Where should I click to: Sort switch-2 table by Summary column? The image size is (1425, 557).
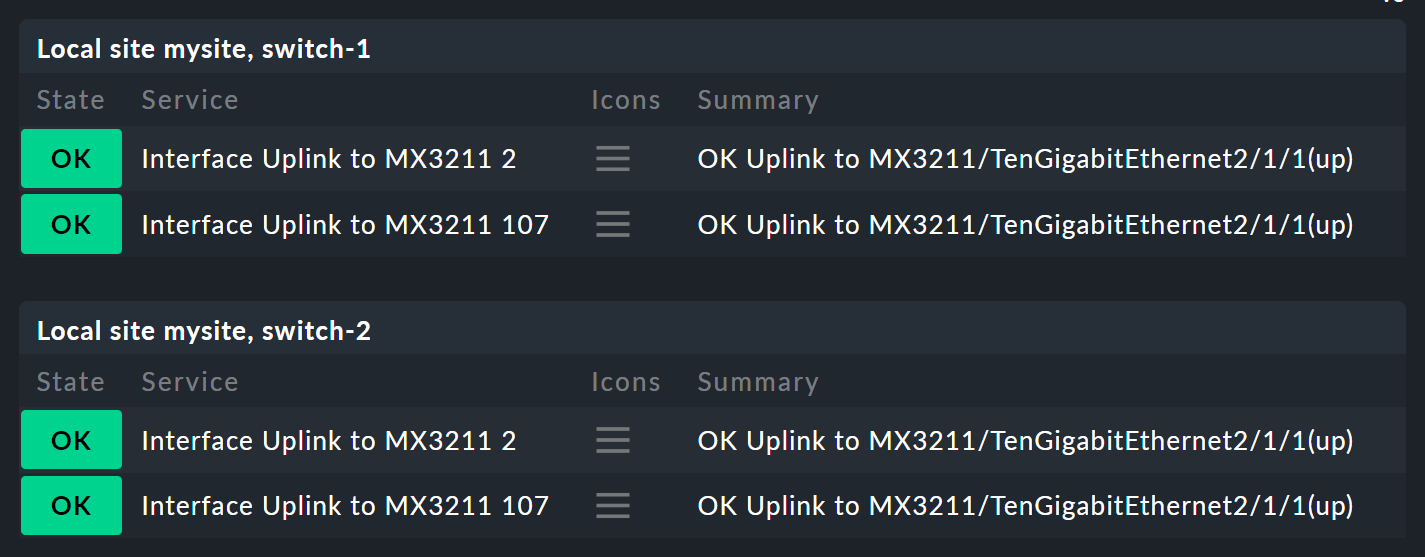758,382
